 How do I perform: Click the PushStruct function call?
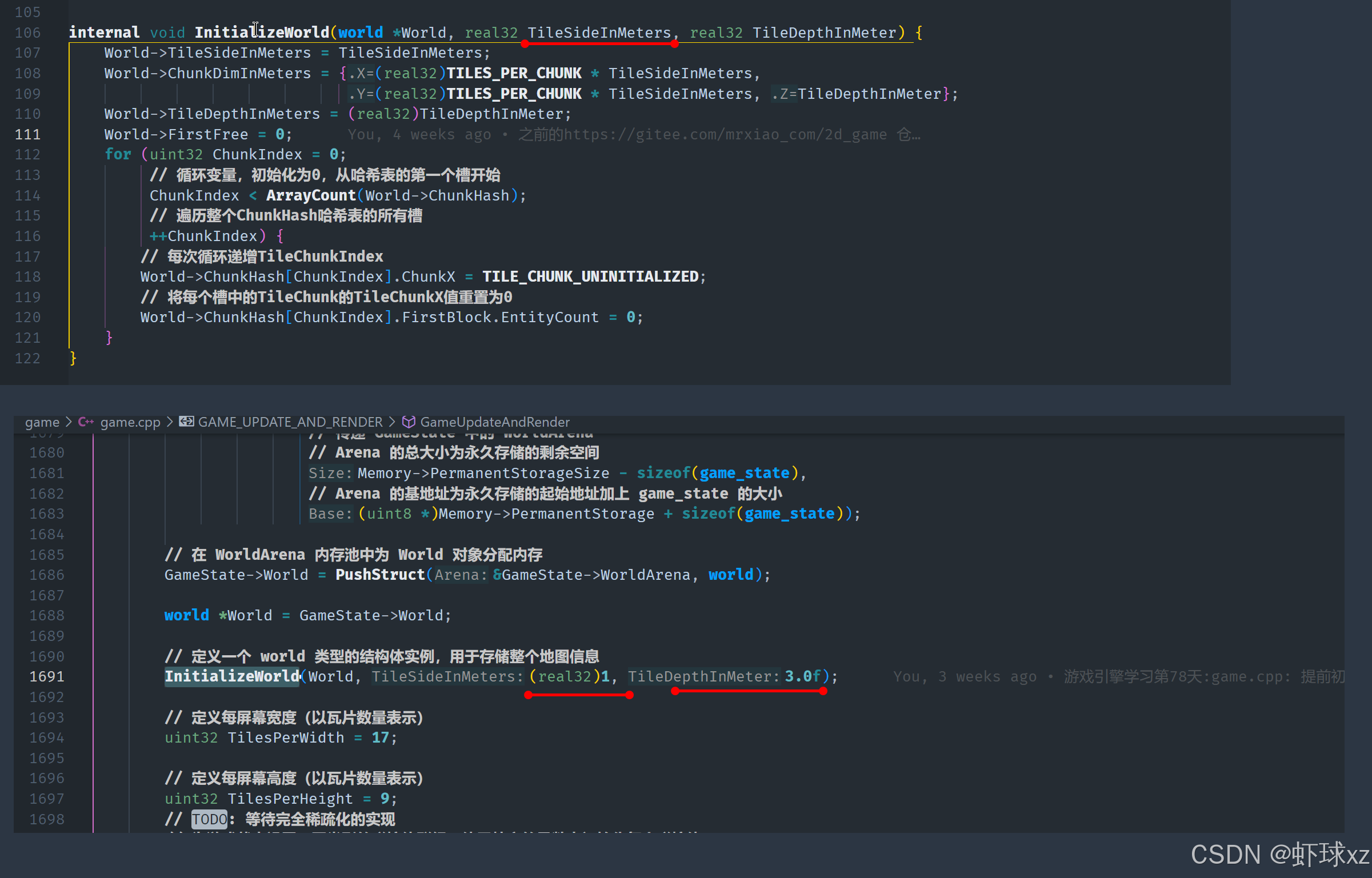click(x=380, y=575)
